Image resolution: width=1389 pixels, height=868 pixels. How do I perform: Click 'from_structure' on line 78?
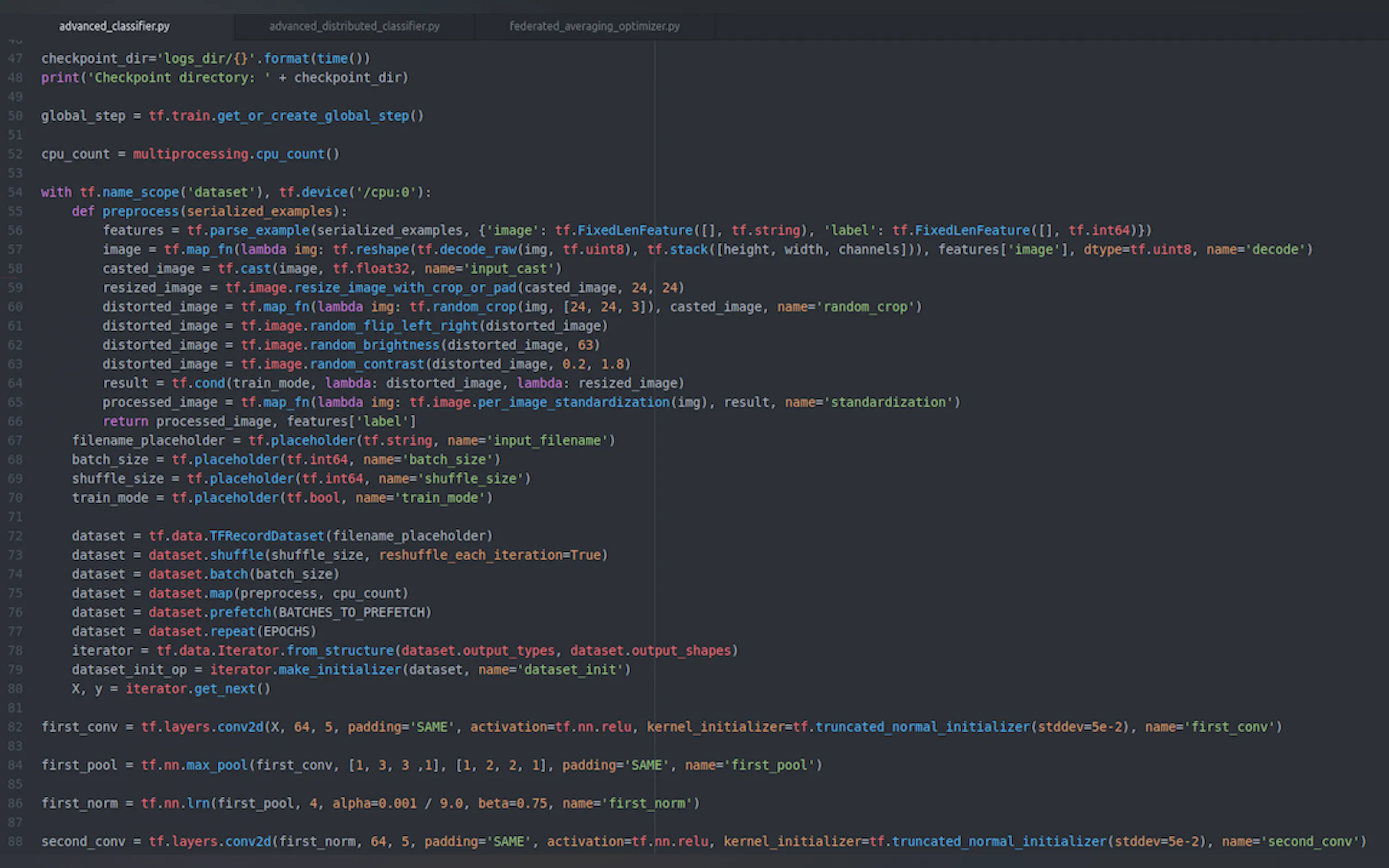pyautogui.click(x=340, y=650)
